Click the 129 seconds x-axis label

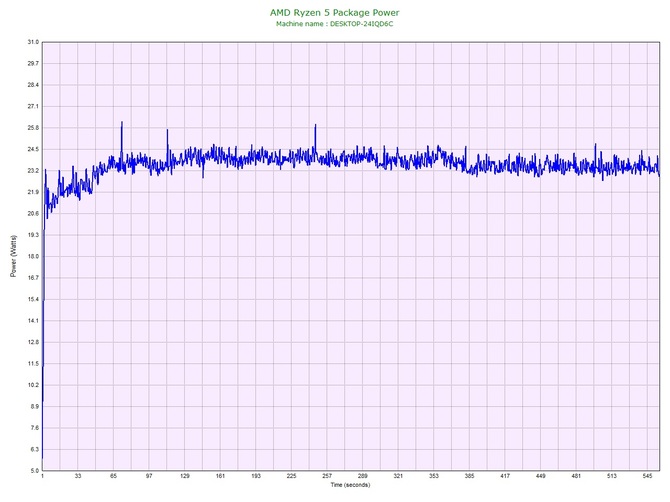point(185,476)
